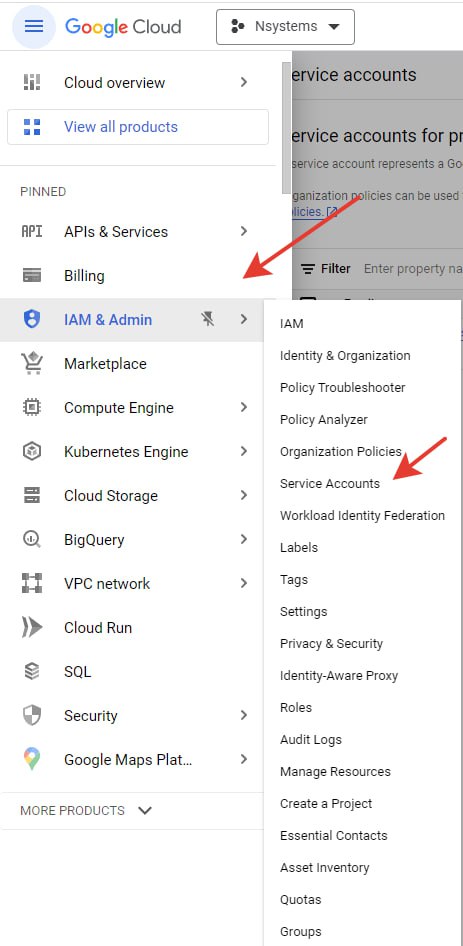Click the Filter property name field
This screenshot has width=463, height=946.
413,269
